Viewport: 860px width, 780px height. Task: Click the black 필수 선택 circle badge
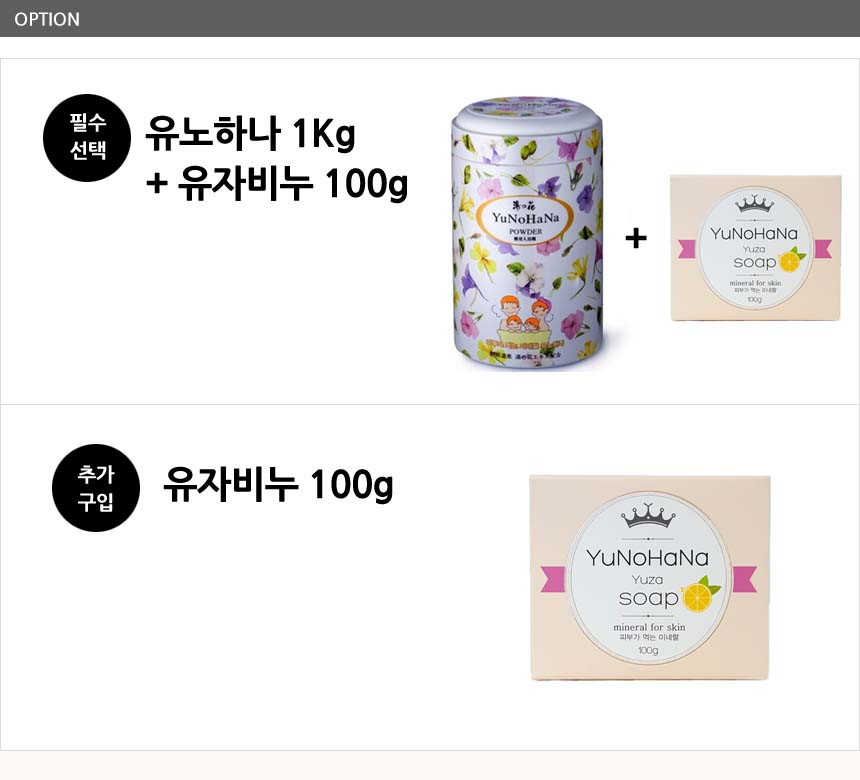(87, 138)
